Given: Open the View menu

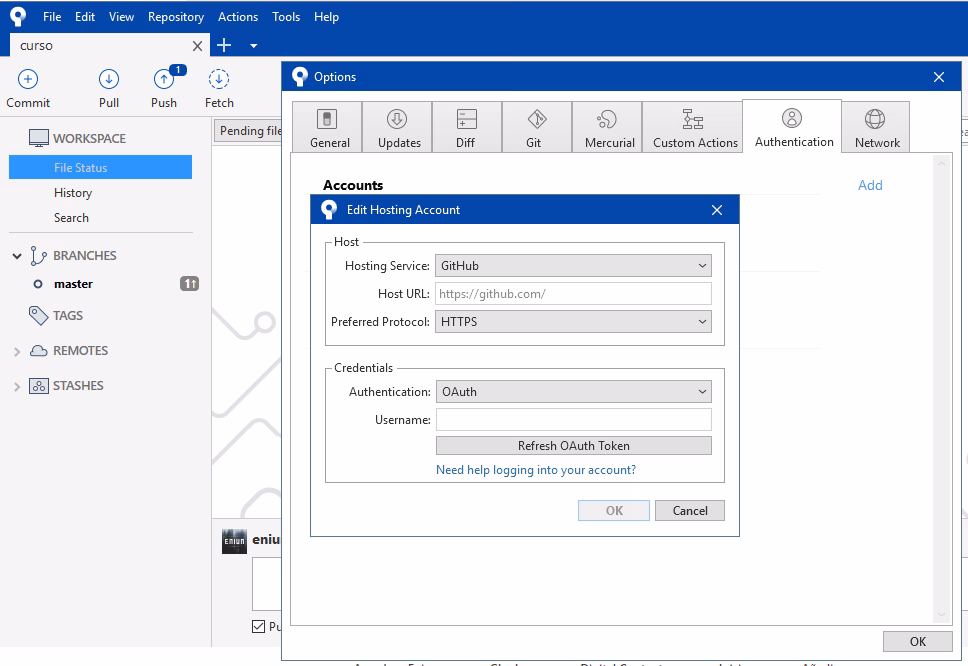Looking at the screenshot, I should (121, 17).
